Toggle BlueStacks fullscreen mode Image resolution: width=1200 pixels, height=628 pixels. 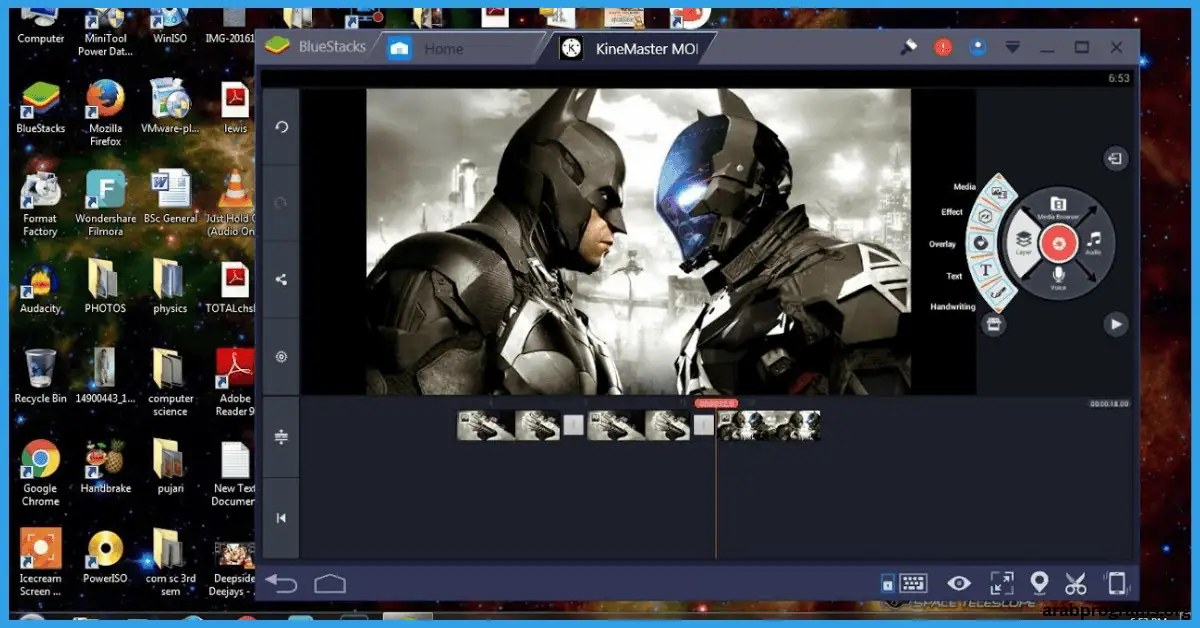1001,583
